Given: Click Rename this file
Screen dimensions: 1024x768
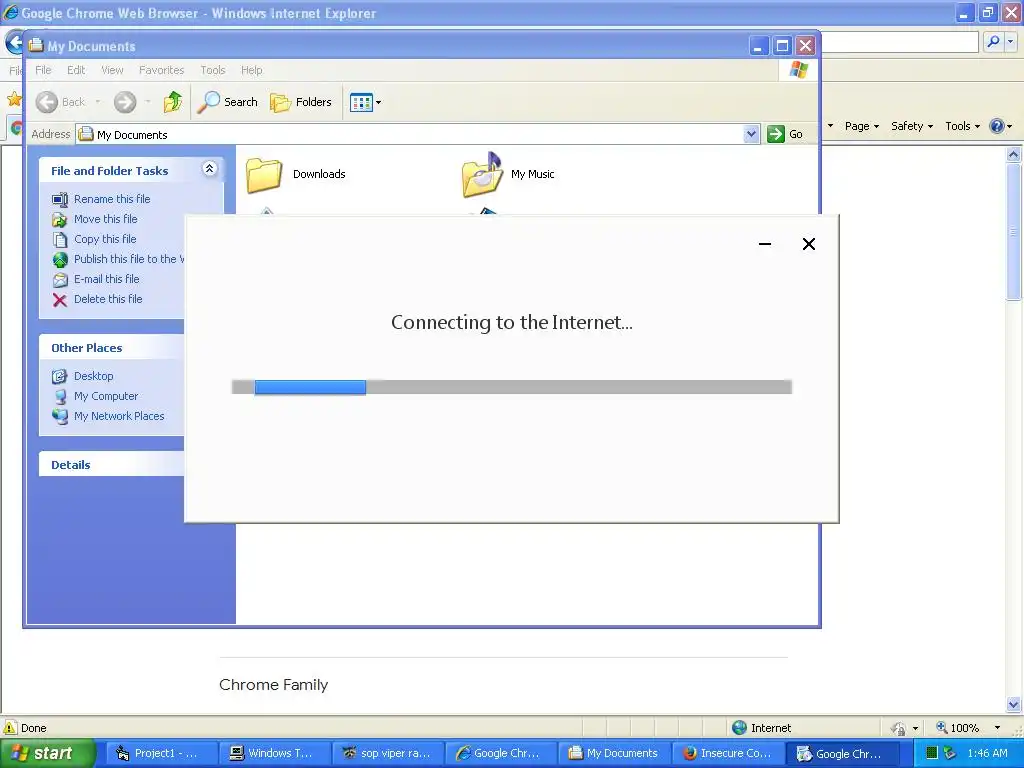Looking at the screenshot, I should click(x=112, y=199).
